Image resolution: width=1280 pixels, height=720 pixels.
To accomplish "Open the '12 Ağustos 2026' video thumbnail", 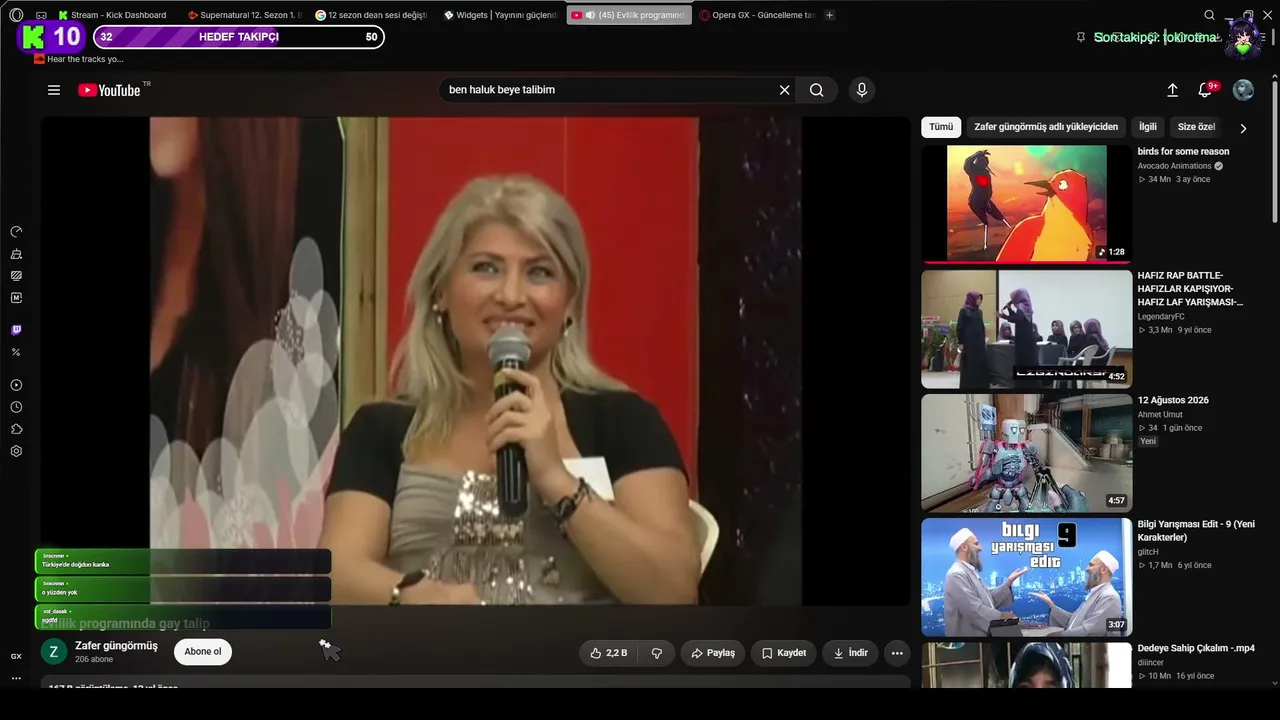I will [1027, 453].
